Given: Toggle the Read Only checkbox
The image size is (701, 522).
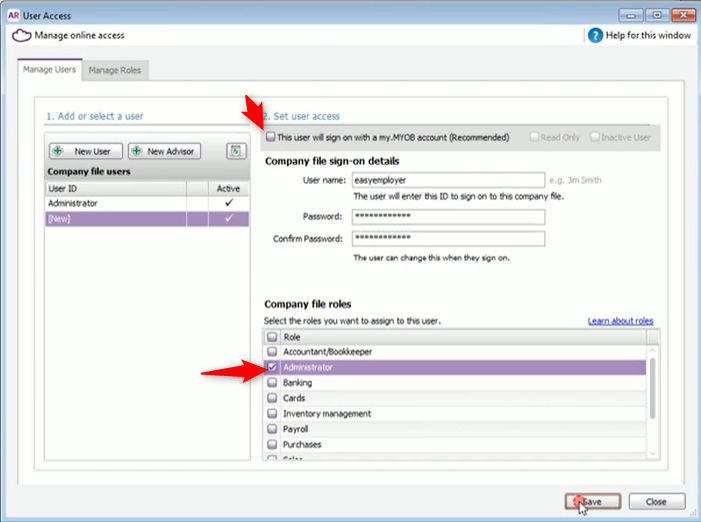Looking at the screenshot, I should 534,137.
